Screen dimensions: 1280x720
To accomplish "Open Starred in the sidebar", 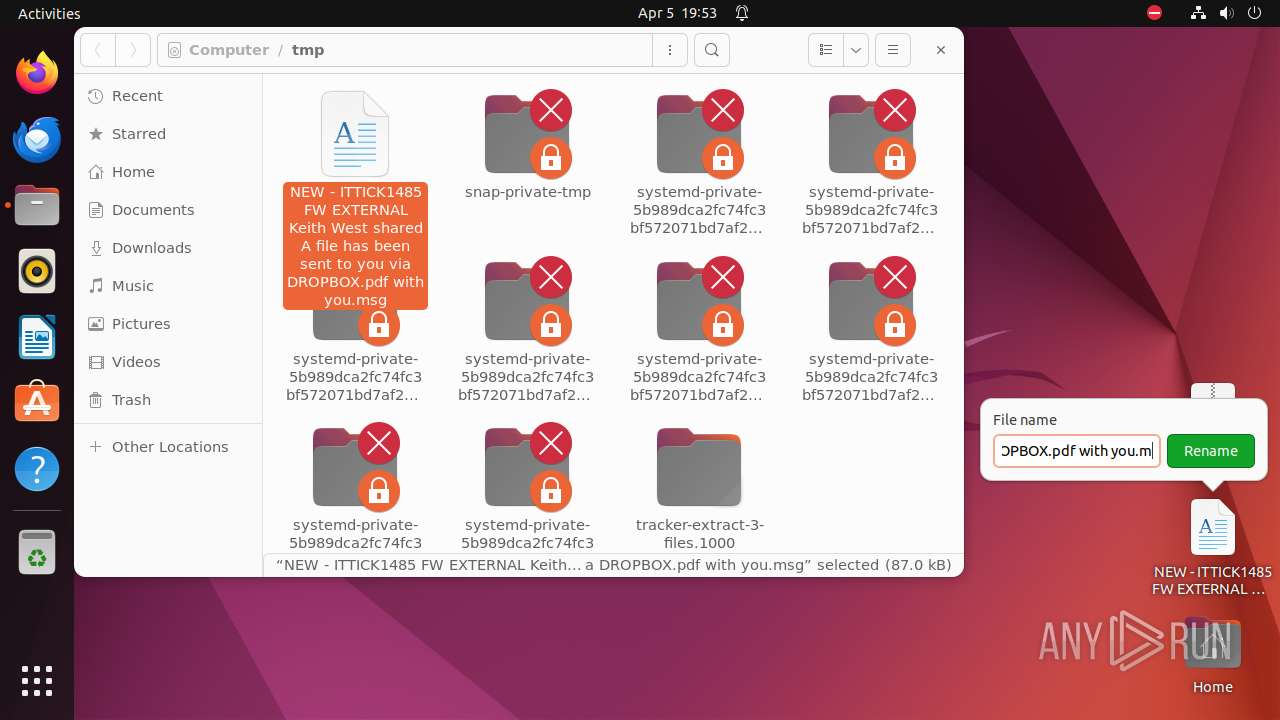I will coord(168,134).
